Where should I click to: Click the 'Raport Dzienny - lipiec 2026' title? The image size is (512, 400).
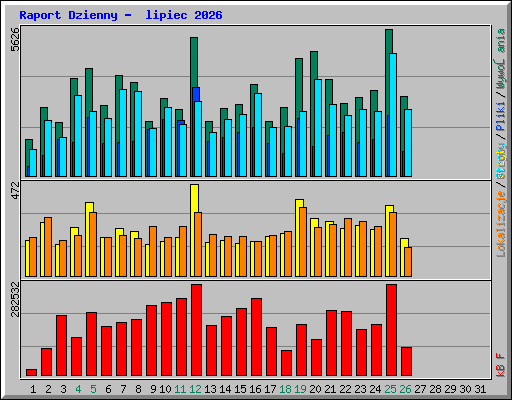click(121, 15)
